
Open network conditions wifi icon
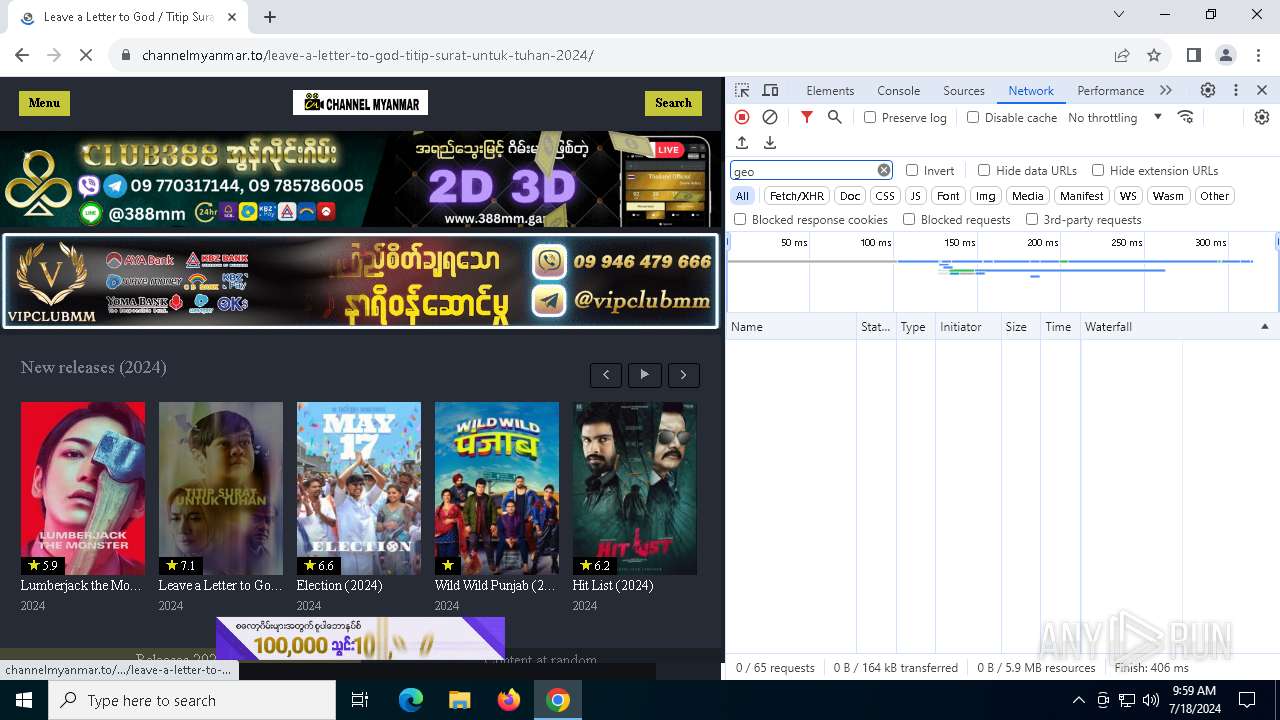pos(1186,117)
